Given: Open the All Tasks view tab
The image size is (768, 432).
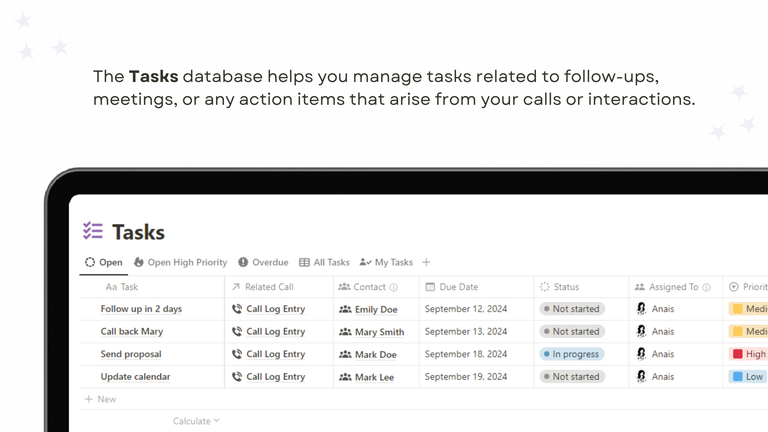Looking at the screenshot, I should [x=324, y=263].
